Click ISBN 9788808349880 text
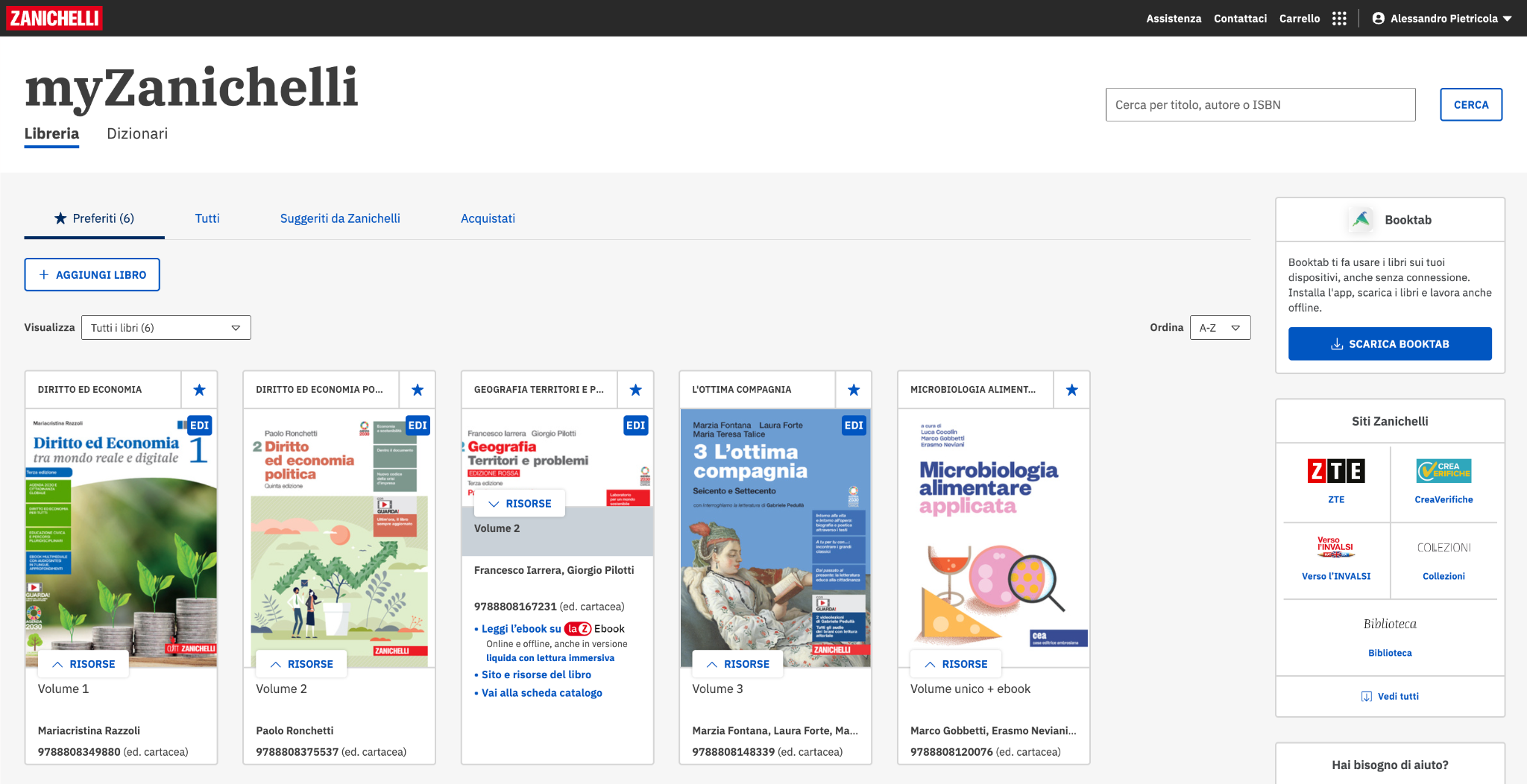Image resolution: width=1527 pixels, height=784 pixels. click(x=79, y=752)
